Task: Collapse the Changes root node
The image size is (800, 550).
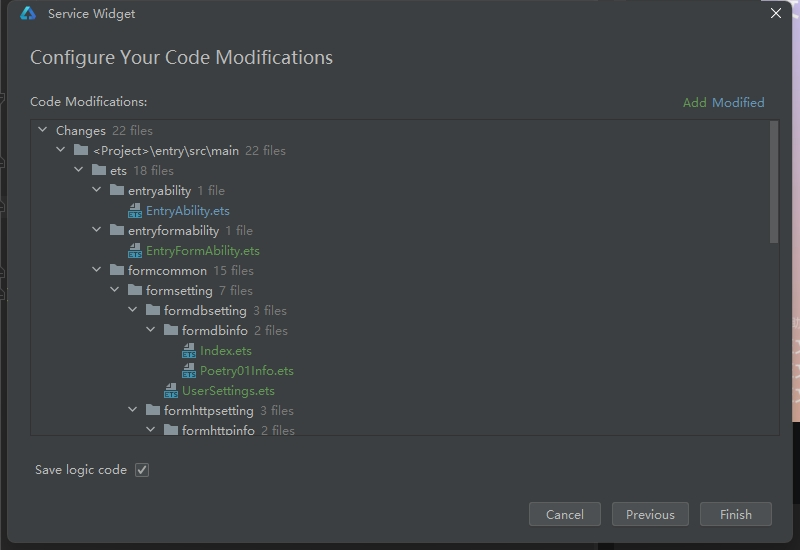Action: click(x=43, y=130)
